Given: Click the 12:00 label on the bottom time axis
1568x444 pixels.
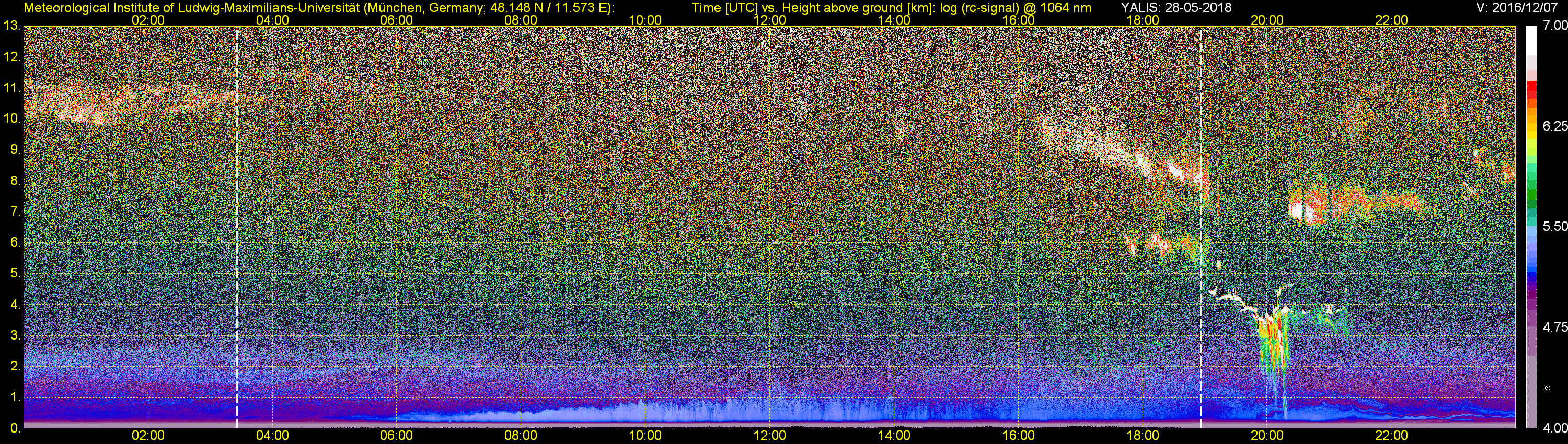Looking at the screenshot, I should tap(769, 436).
